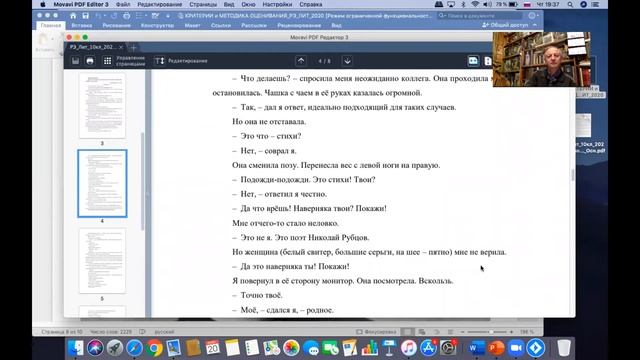Switch to Рецензирование tab in Word
Image resolution: width=640 pixels, height=360 pixels.
click(x=299, y=25)
